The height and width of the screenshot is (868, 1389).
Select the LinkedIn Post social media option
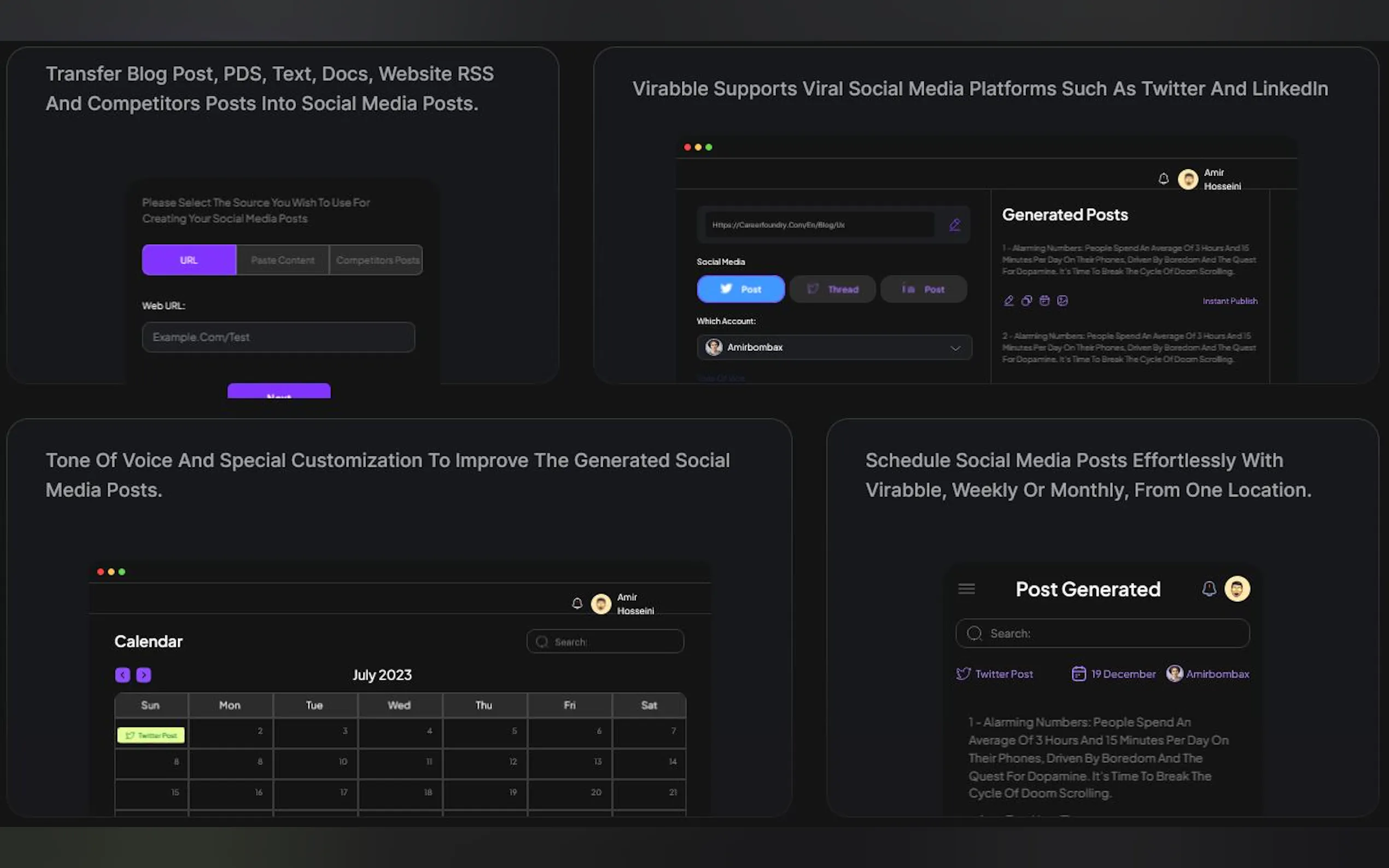click(x=923, y=289)
